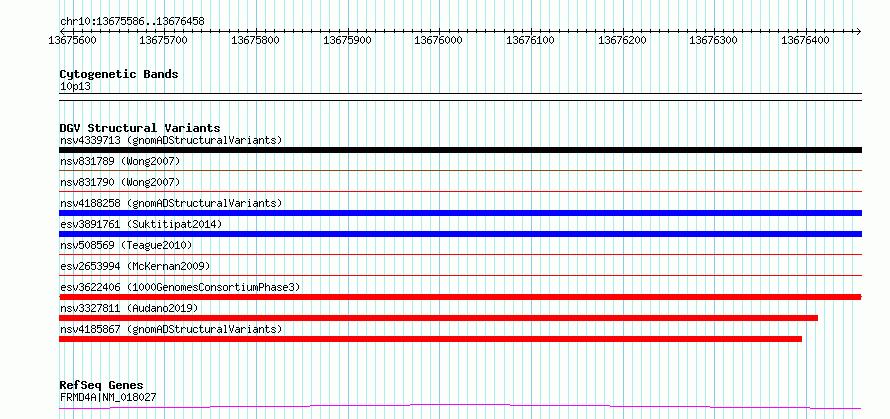Open esv2653994 (McKernan2009) label

[x=135, y=266]
